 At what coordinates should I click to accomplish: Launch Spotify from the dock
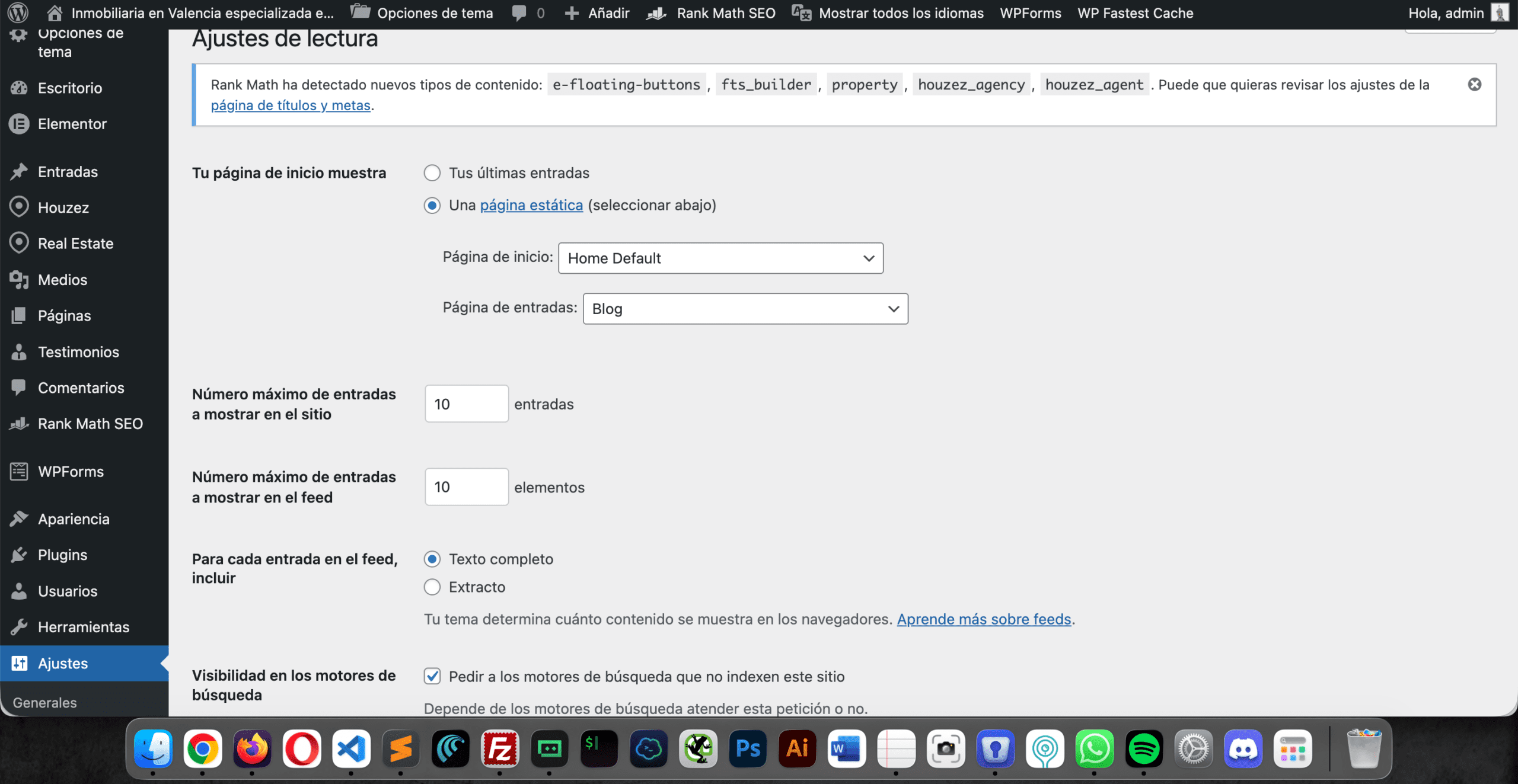(x=1143, y=749)
